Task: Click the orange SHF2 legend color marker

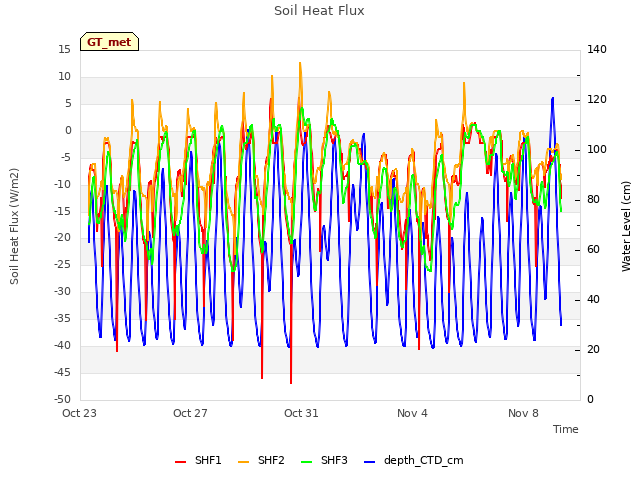Action: [243, 462]
